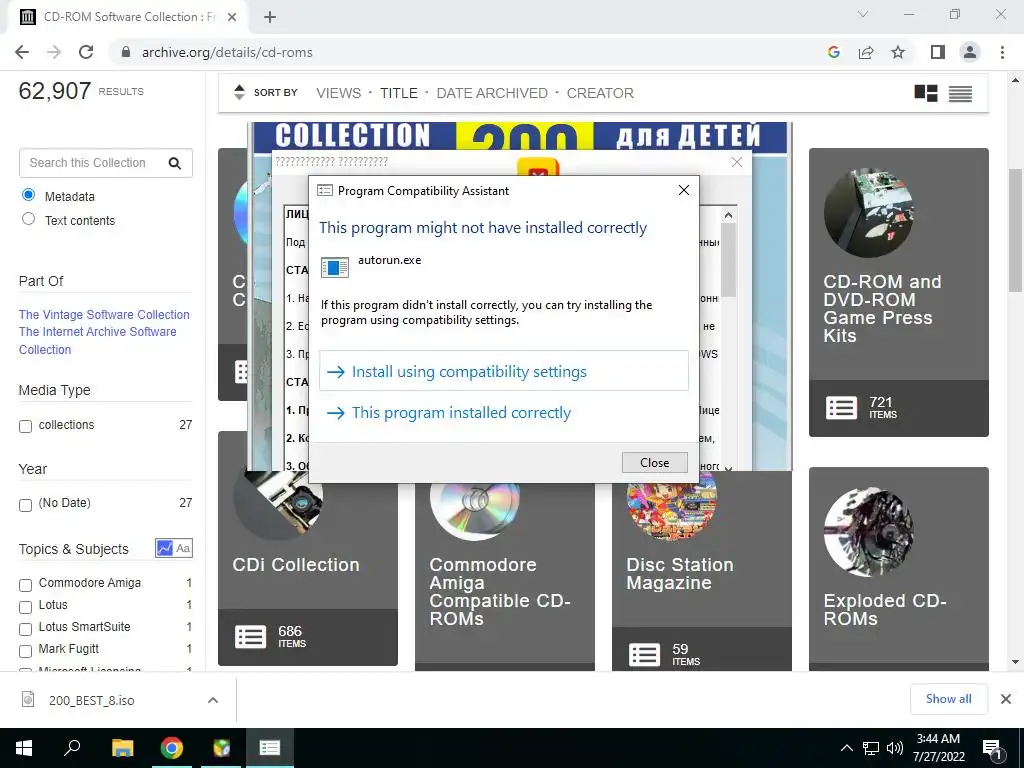Image resolution: width=1024 pixels, height=768 pixels.
Task: Open Windows Start menu
Action: click(24, 748)
